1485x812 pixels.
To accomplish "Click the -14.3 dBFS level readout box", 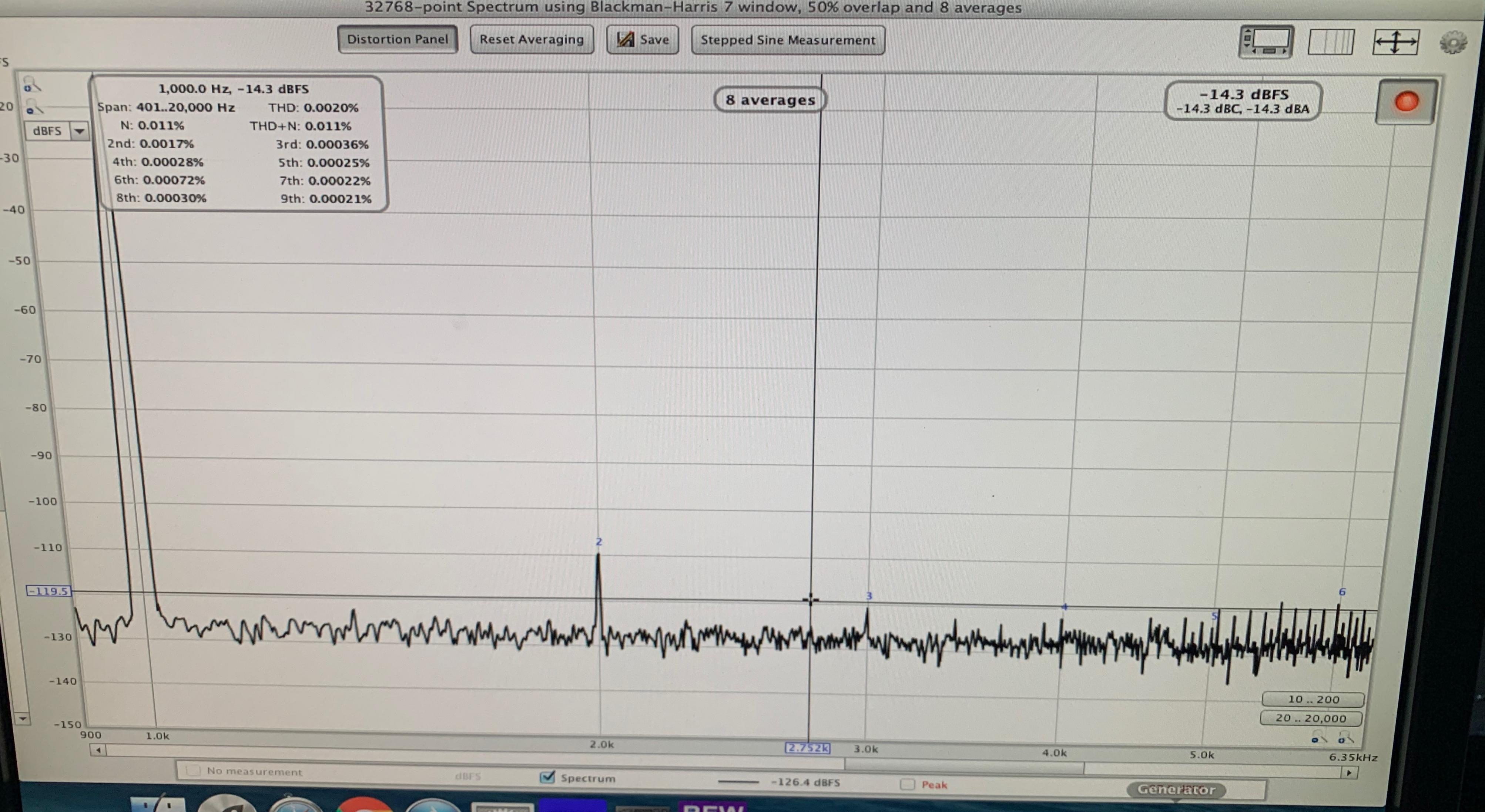I will (1243, 101).
